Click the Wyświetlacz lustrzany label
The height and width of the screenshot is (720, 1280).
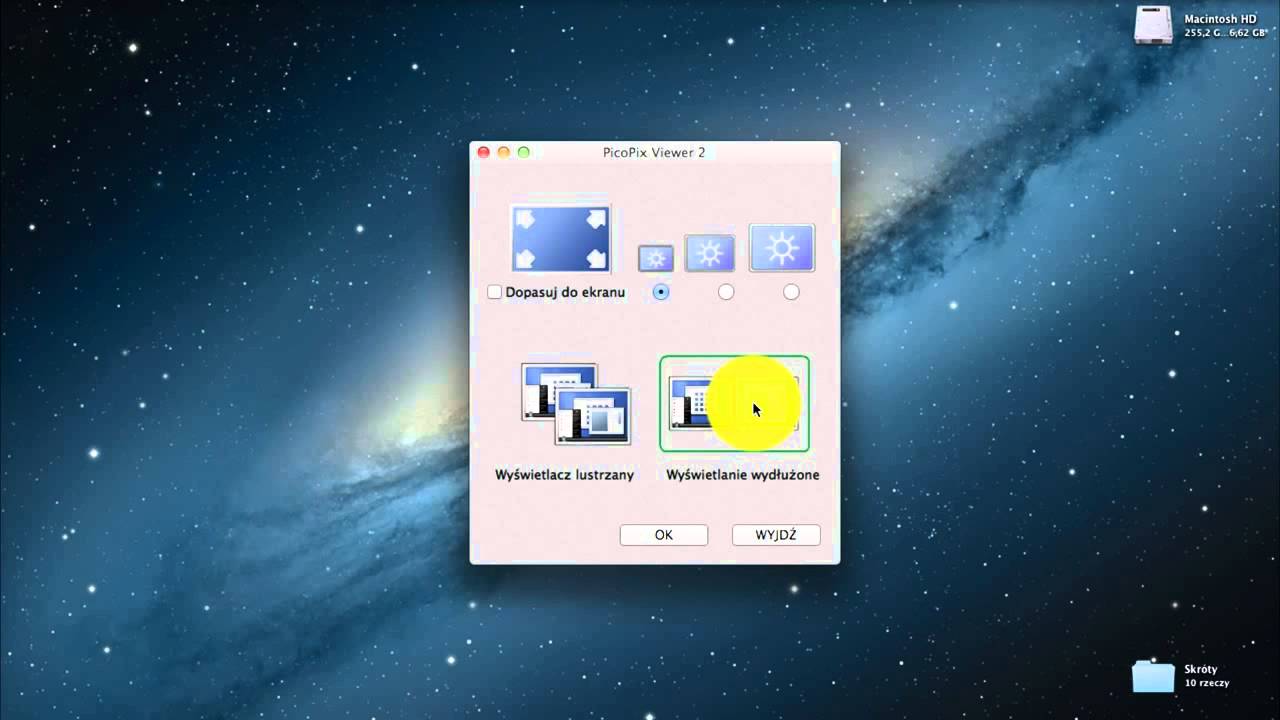[x=564, y=475]
